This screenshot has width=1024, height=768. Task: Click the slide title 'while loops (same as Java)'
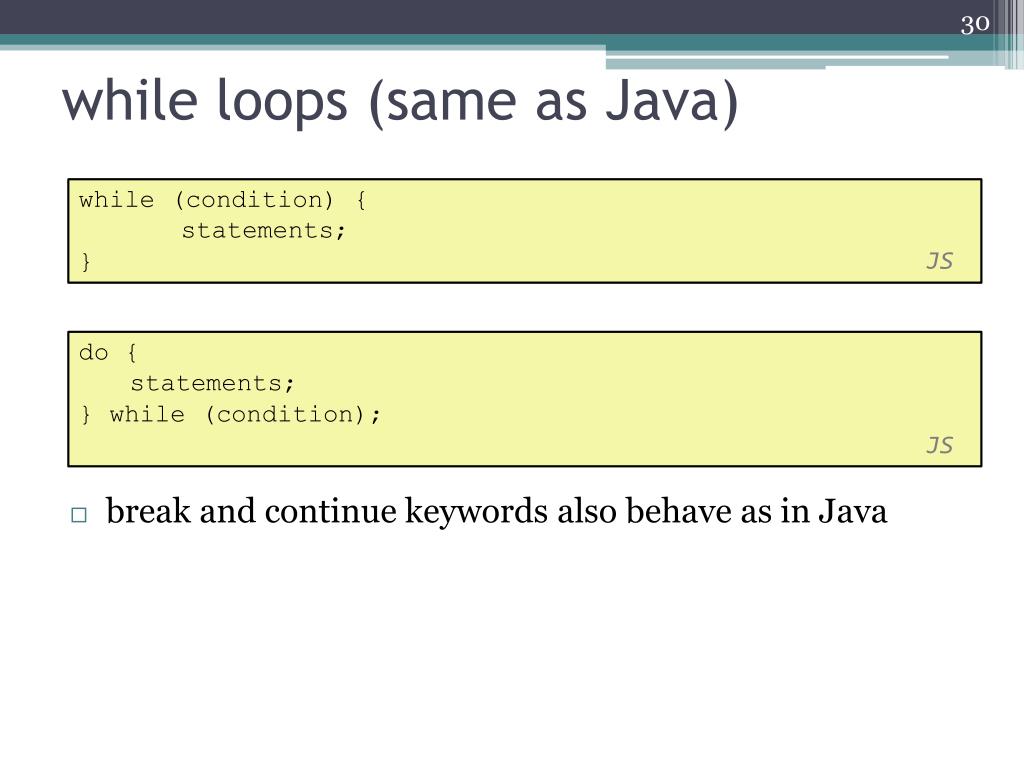[x=400, y=102]
